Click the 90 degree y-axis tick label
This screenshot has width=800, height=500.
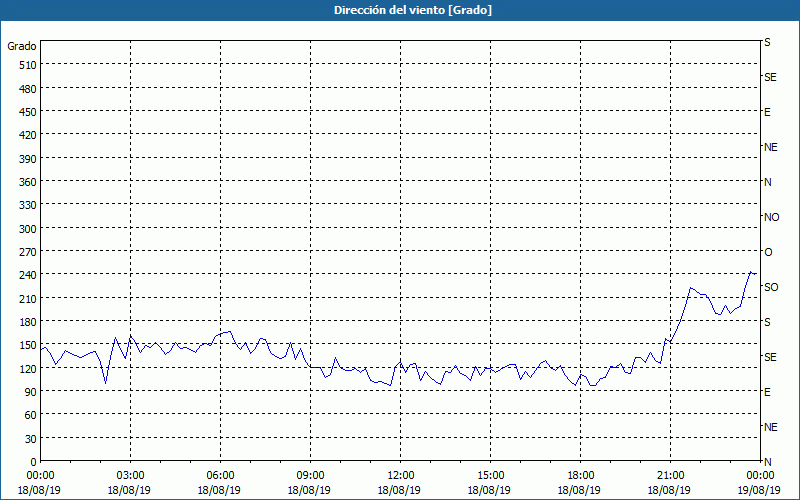(x=27, y=392)
